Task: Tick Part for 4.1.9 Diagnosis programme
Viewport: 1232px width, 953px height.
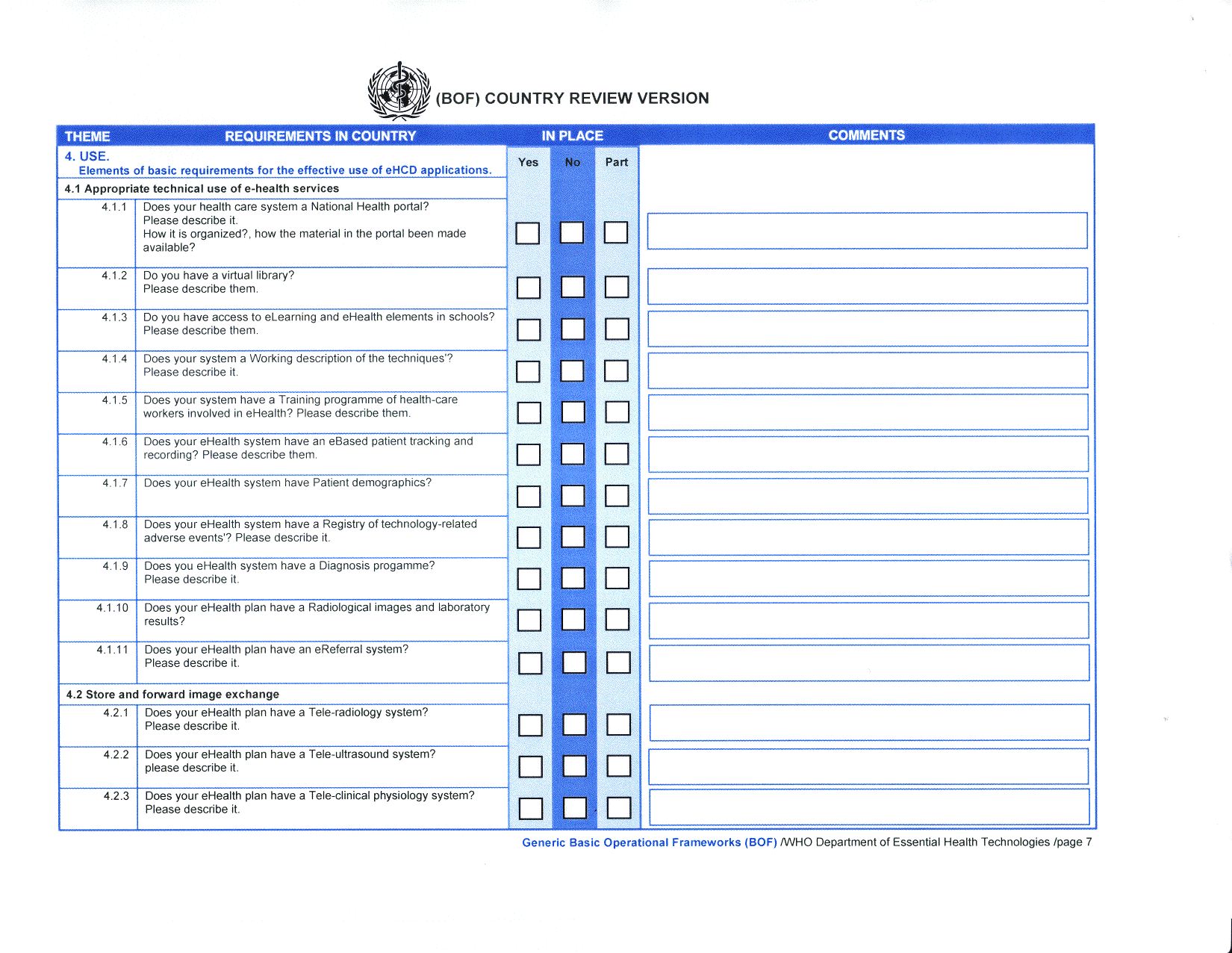Action: [x=617, y=579]
